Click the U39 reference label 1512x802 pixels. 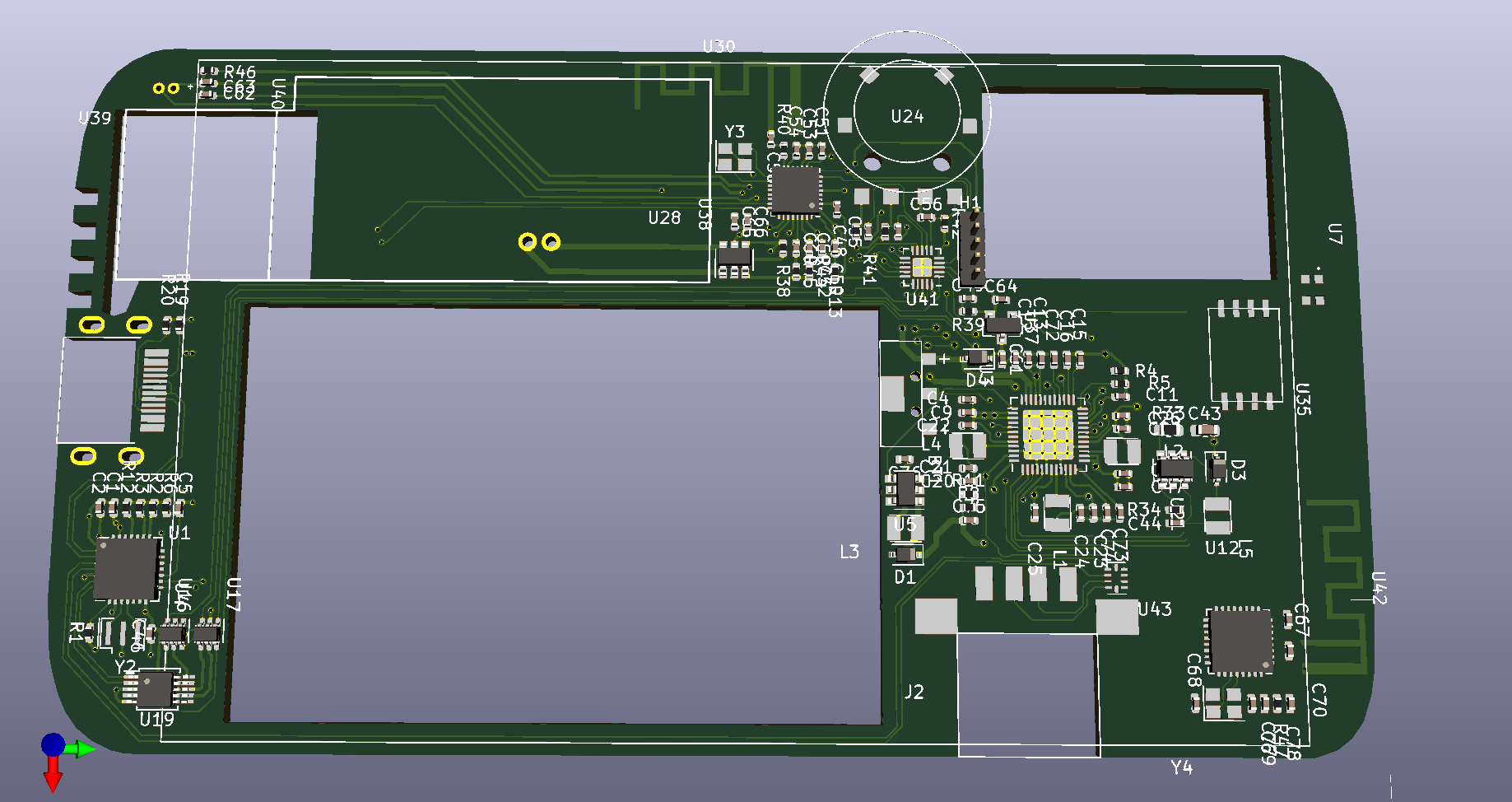click(x=95, y=118)
